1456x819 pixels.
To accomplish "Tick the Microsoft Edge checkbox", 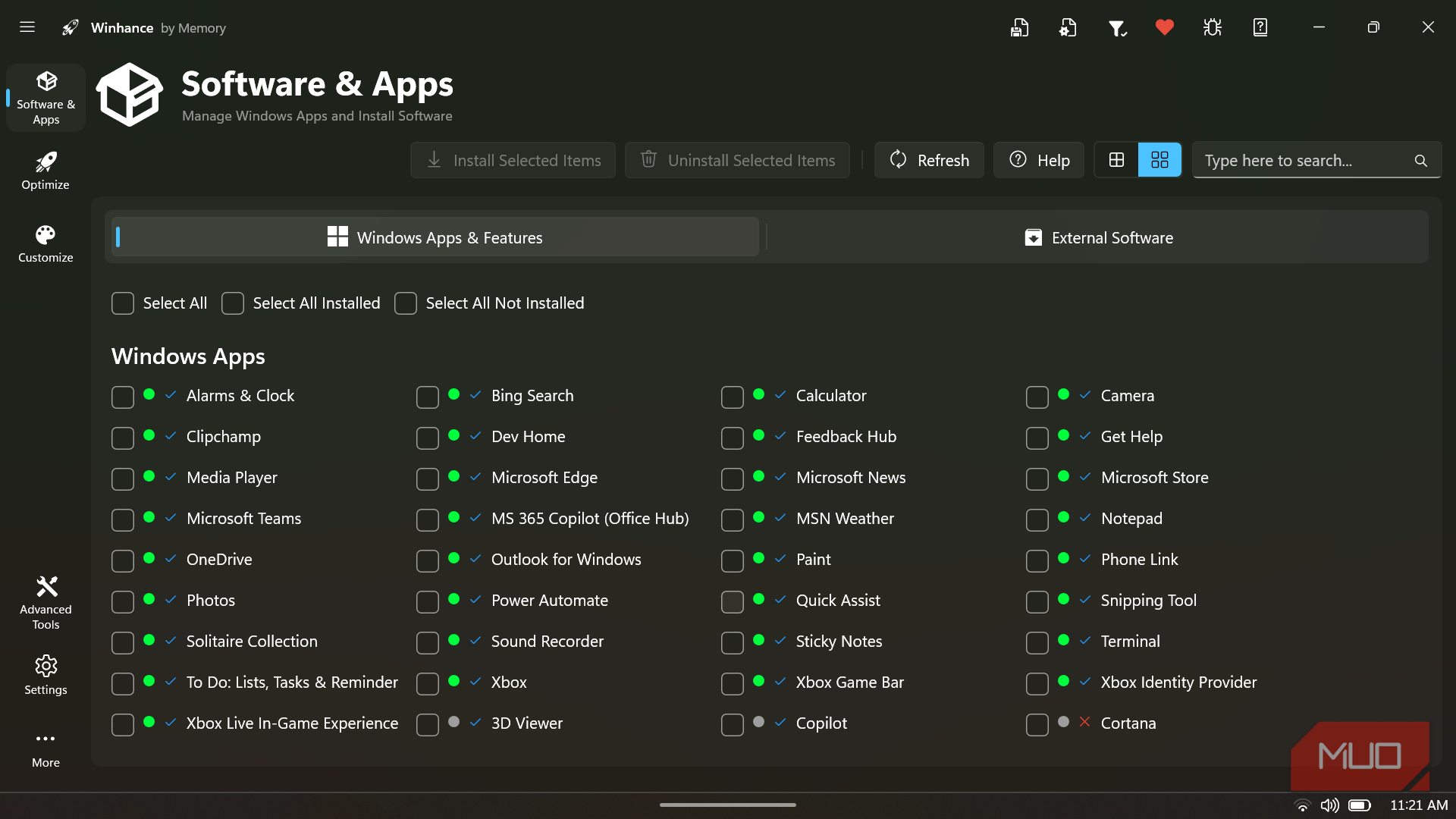I will 428,479.
